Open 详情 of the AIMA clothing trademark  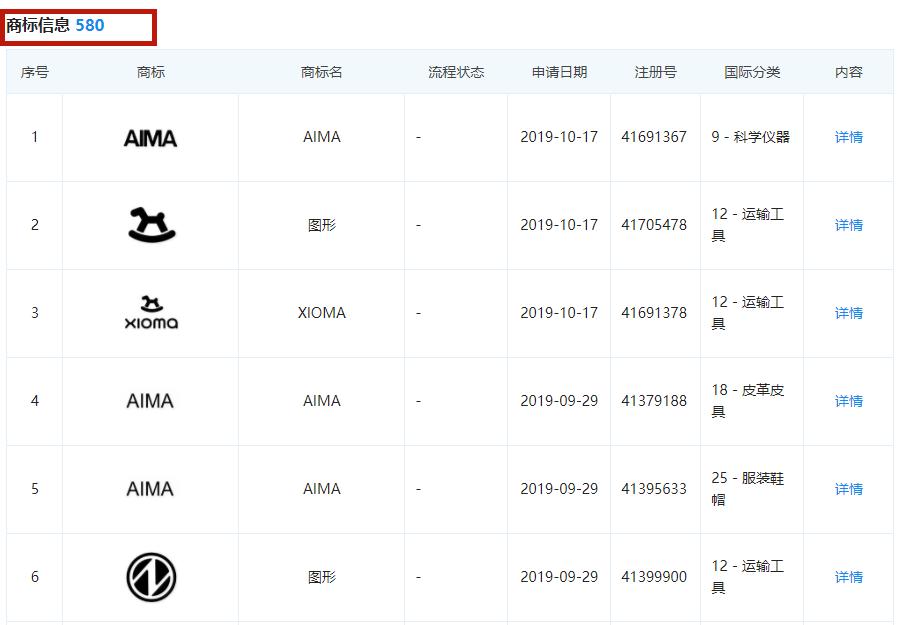point(848,489)
